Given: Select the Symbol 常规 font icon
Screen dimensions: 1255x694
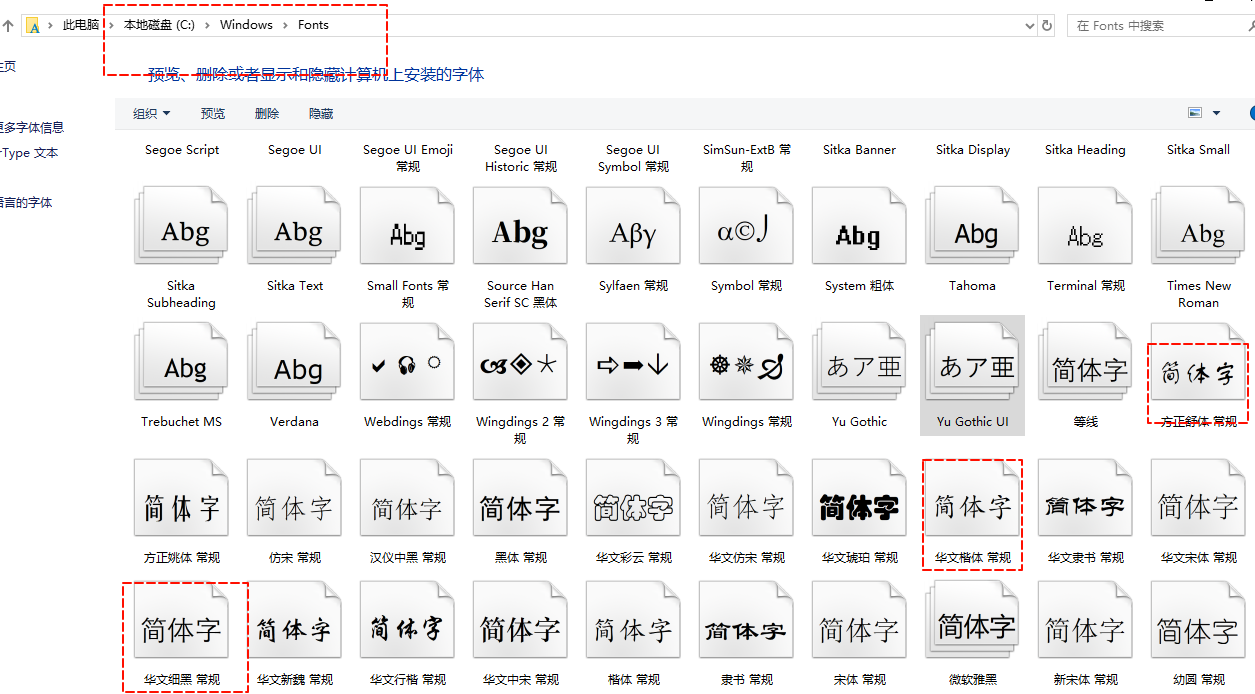Looking at the screenshot, I should [x=746, y=226].
